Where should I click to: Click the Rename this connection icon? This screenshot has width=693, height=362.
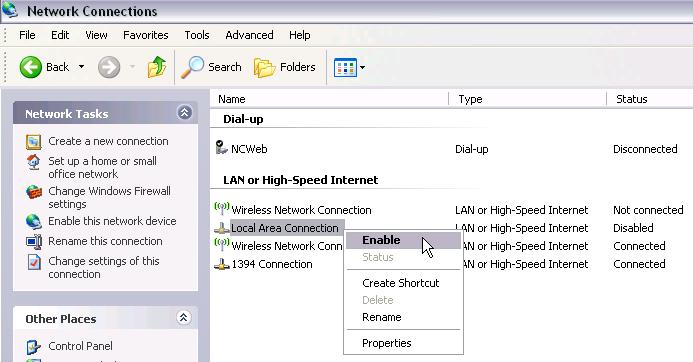34,241
